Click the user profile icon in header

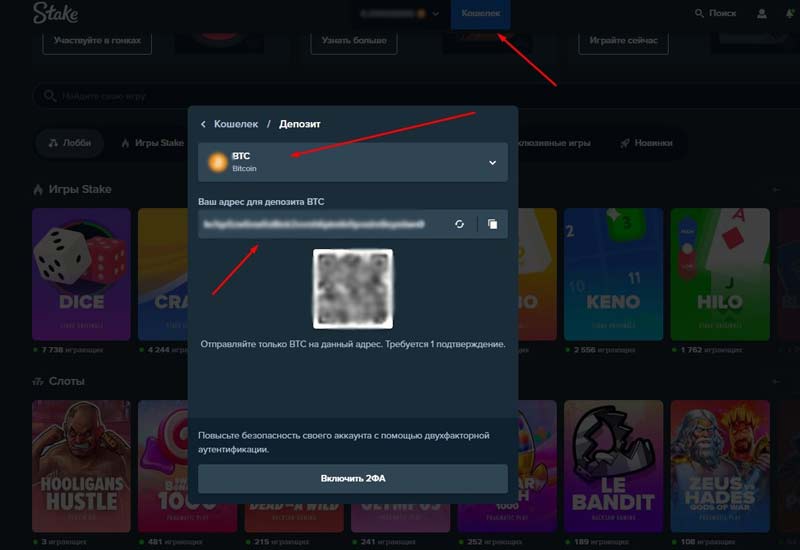pyautogui.click(x=762, y=13)
